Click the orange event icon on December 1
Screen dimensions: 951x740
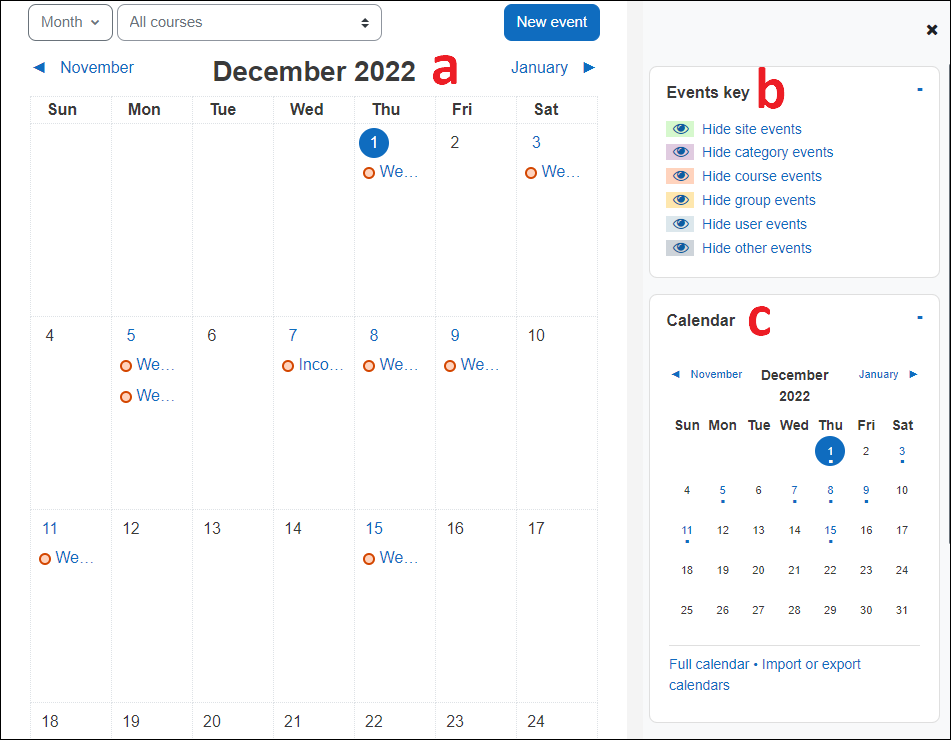click(368, 172)
